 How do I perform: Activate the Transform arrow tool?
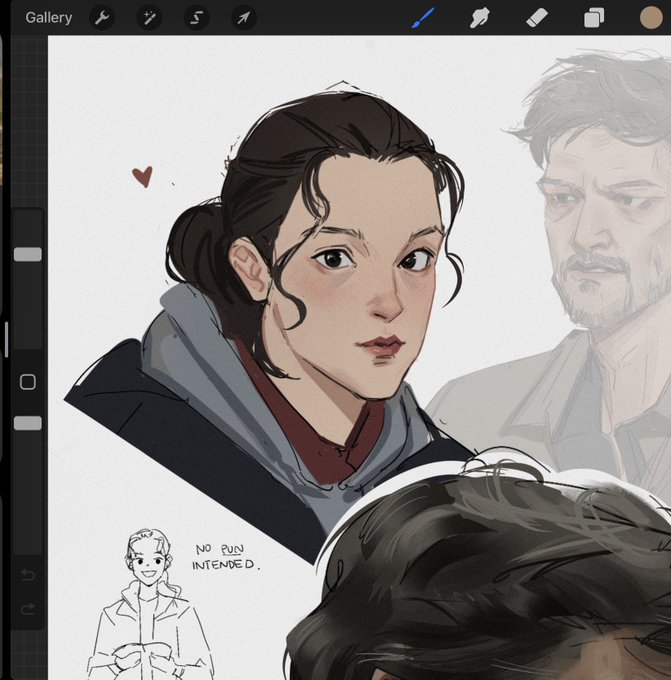click(x=243, y=18)
